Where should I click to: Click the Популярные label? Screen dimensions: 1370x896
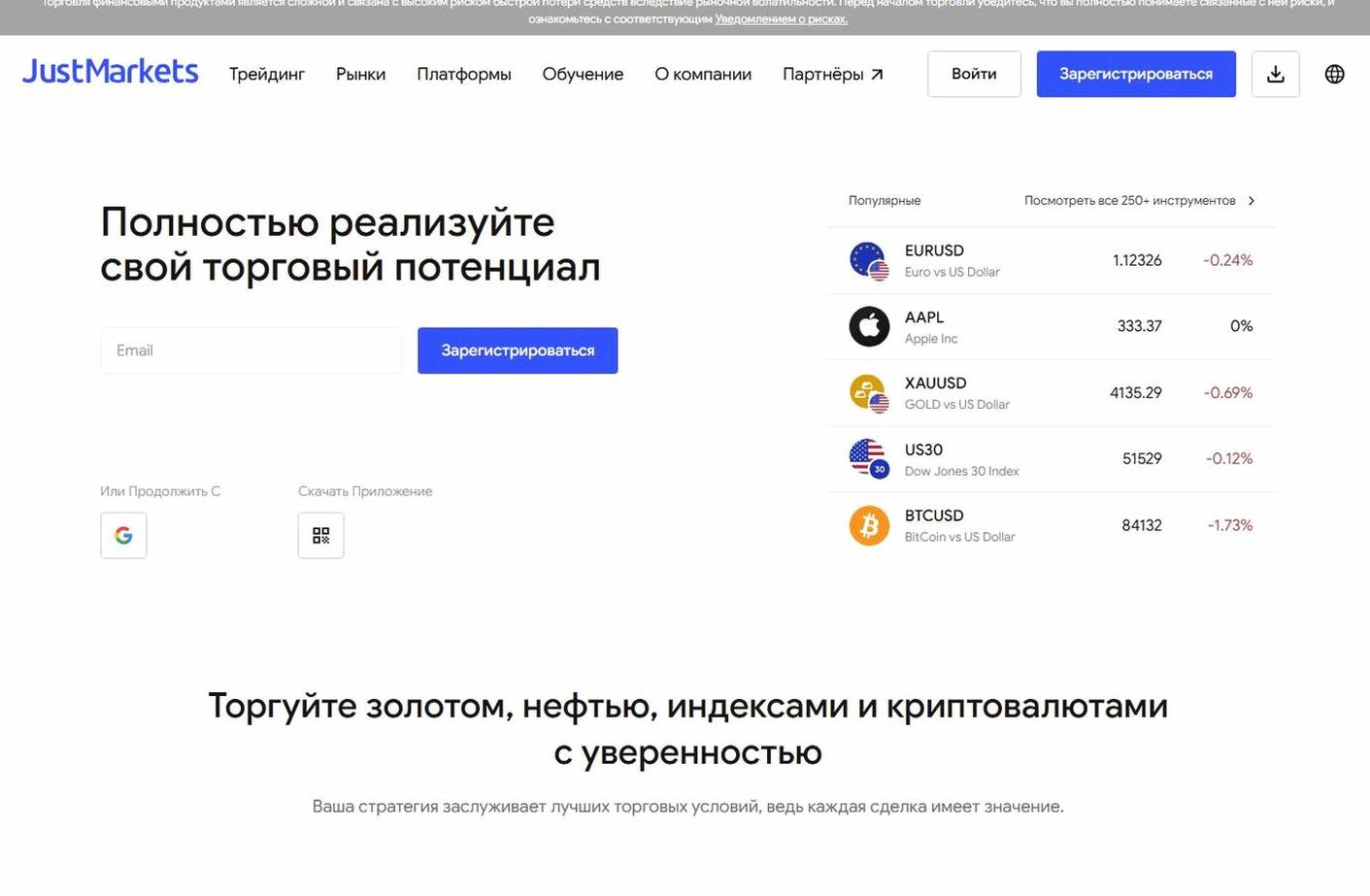[885, 201]
